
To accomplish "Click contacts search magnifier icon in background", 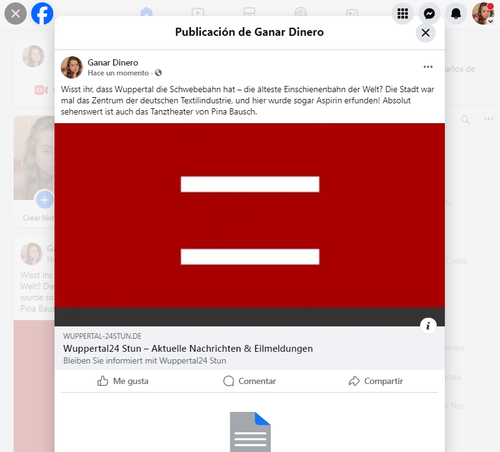I will [465, 119].
